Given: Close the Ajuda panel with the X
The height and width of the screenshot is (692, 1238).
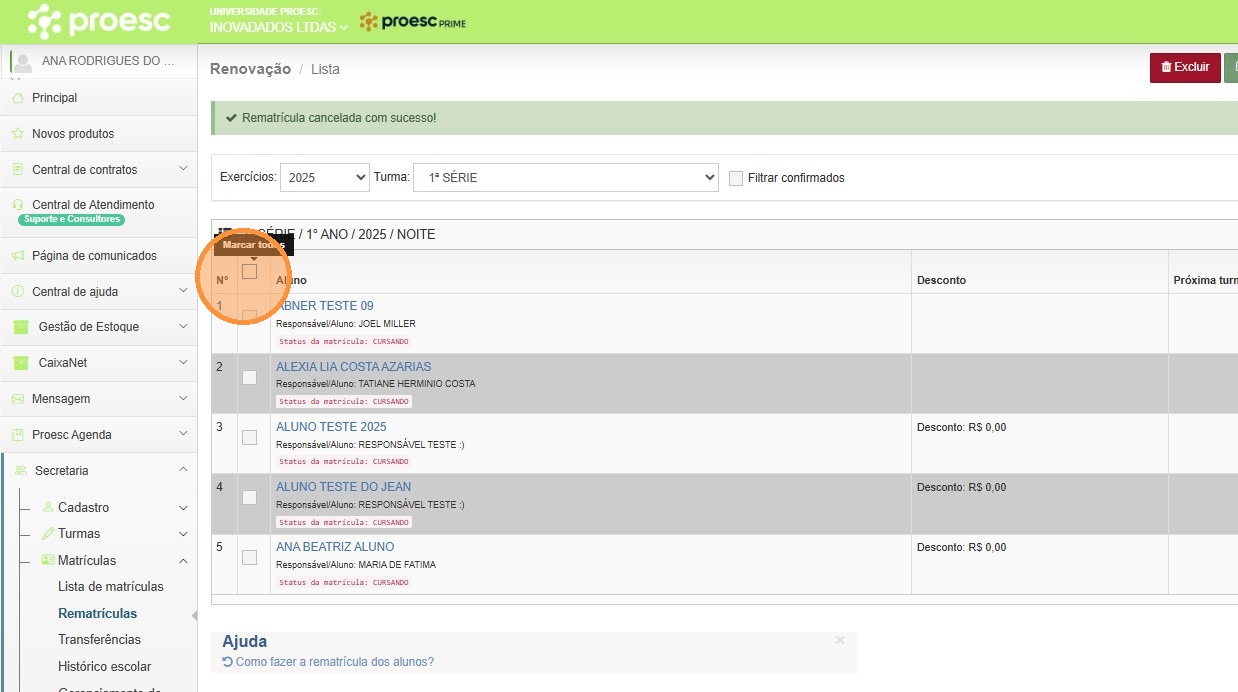Looking at the screenshot, I should pyautogui.click(x=840, y=640).
